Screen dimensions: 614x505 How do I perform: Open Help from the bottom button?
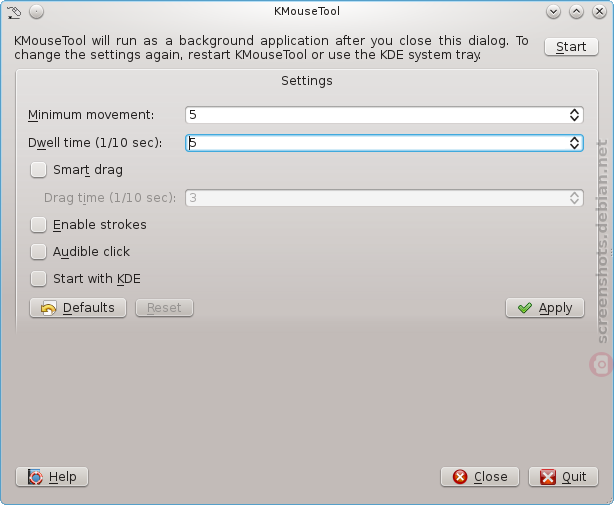[52, 477]
